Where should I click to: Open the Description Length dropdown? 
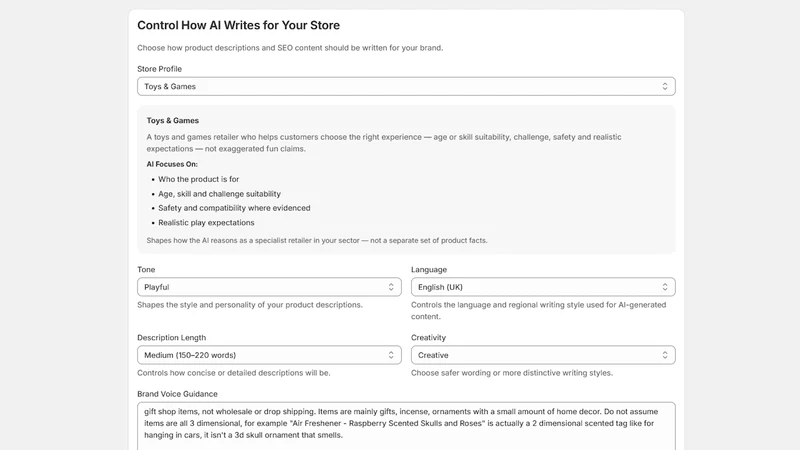(x=269, y=355)
